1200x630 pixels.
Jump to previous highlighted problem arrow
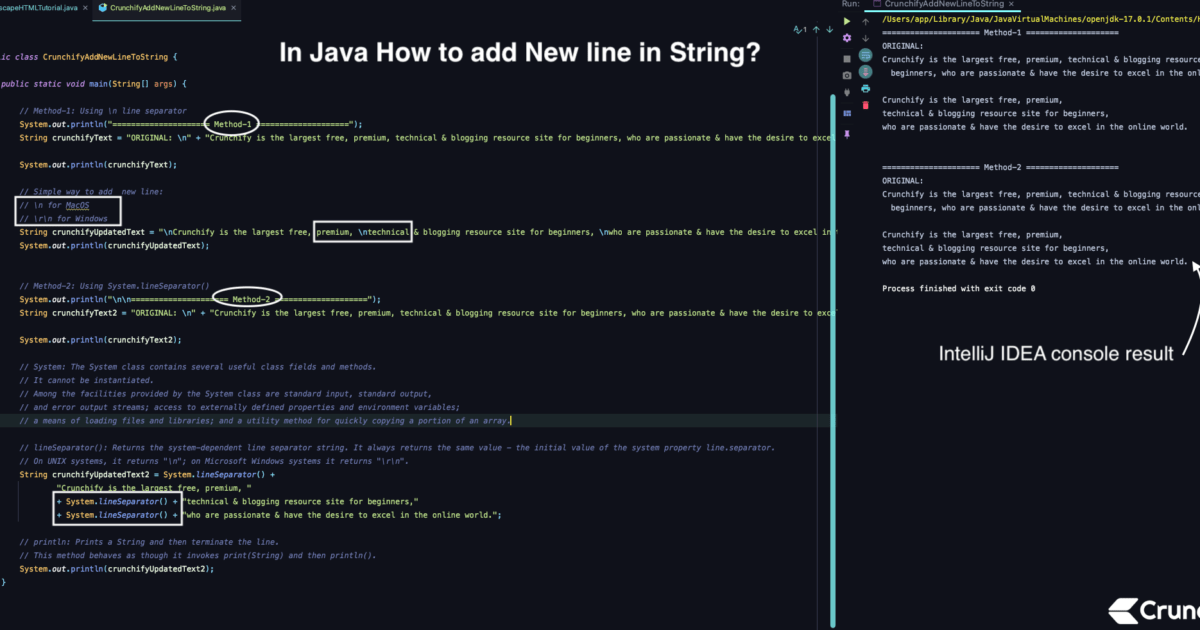[816, 29]
